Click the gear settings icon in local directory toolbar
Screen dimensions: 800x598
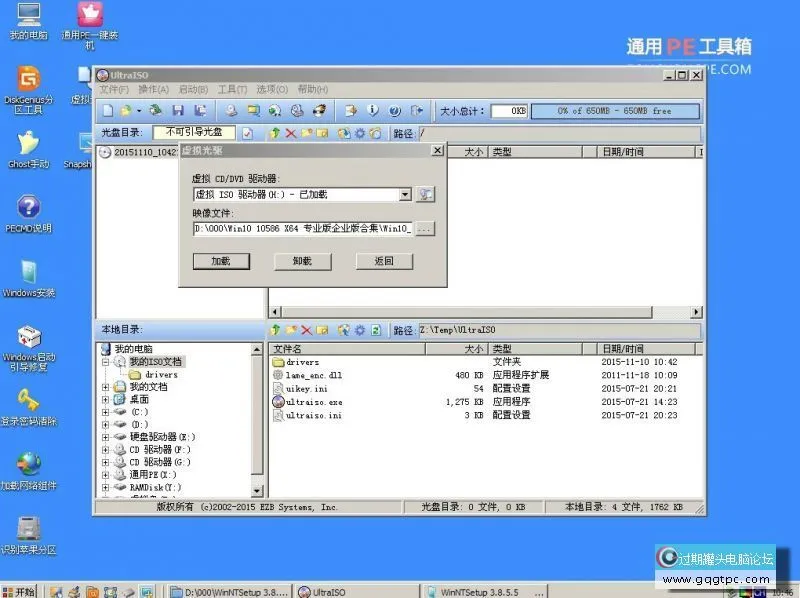coord(360,329)
